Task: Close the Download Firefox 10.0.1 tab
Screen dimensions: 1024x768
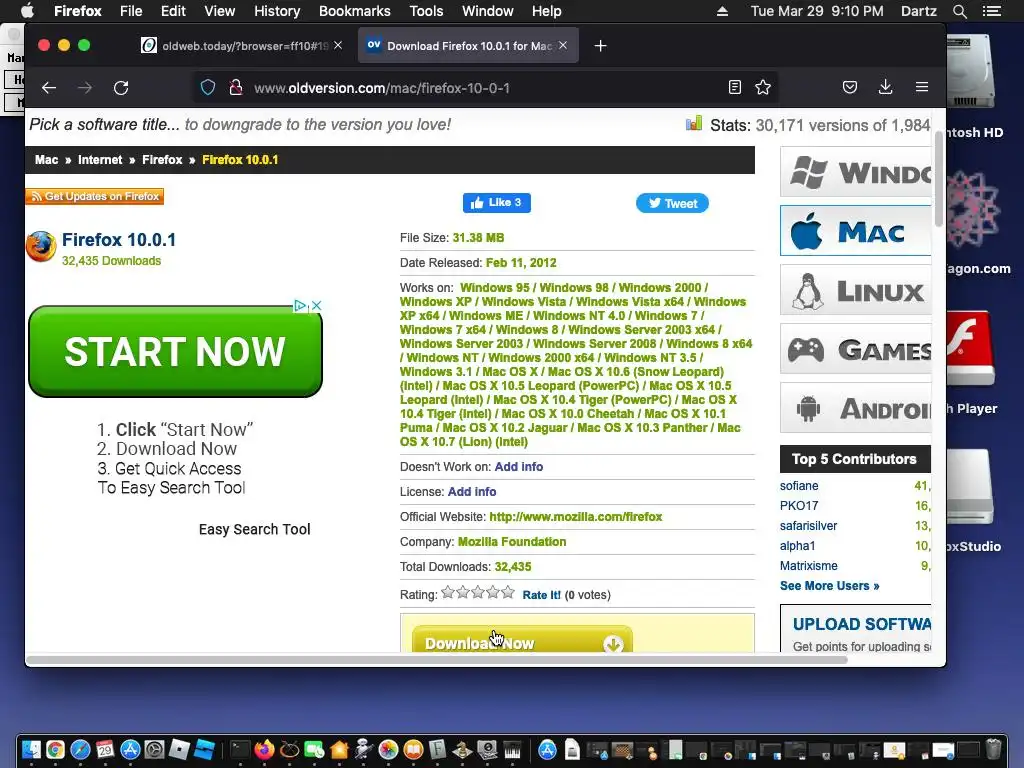Action: [x=563, y=45]
